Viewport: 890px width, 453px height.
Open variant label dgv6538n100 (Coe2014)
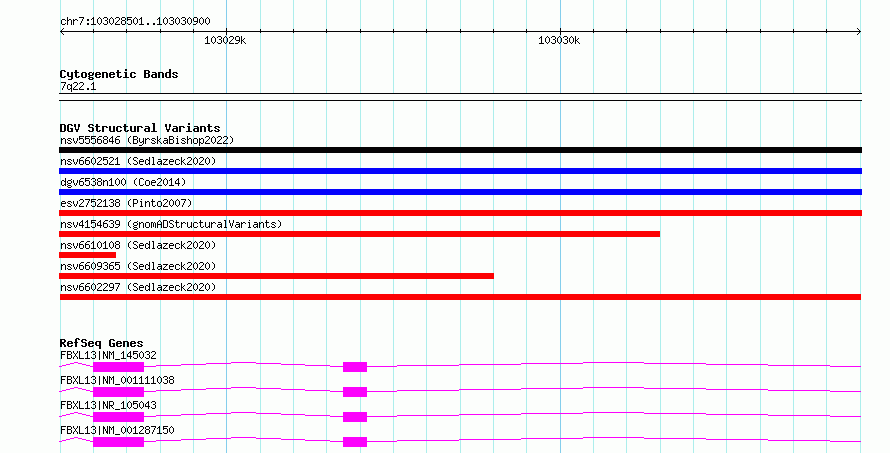tap(123, 182)
